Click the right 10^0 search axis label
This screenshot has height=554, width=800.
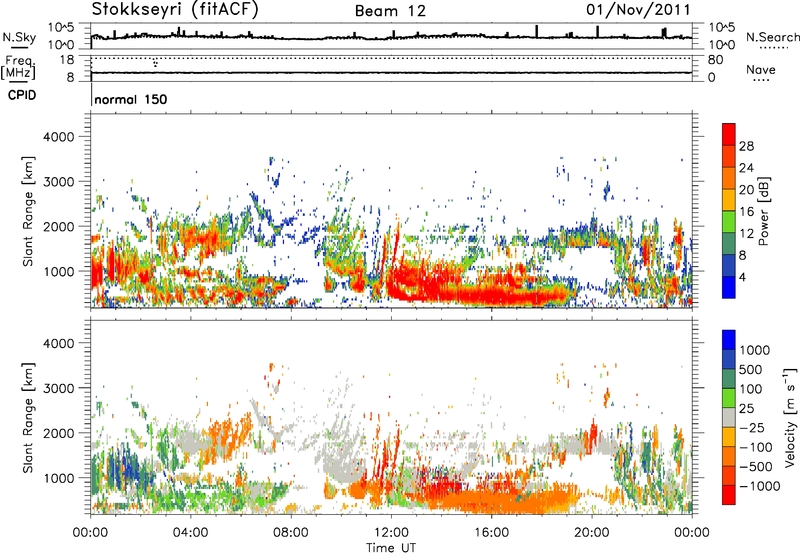[x=721, y=45]
